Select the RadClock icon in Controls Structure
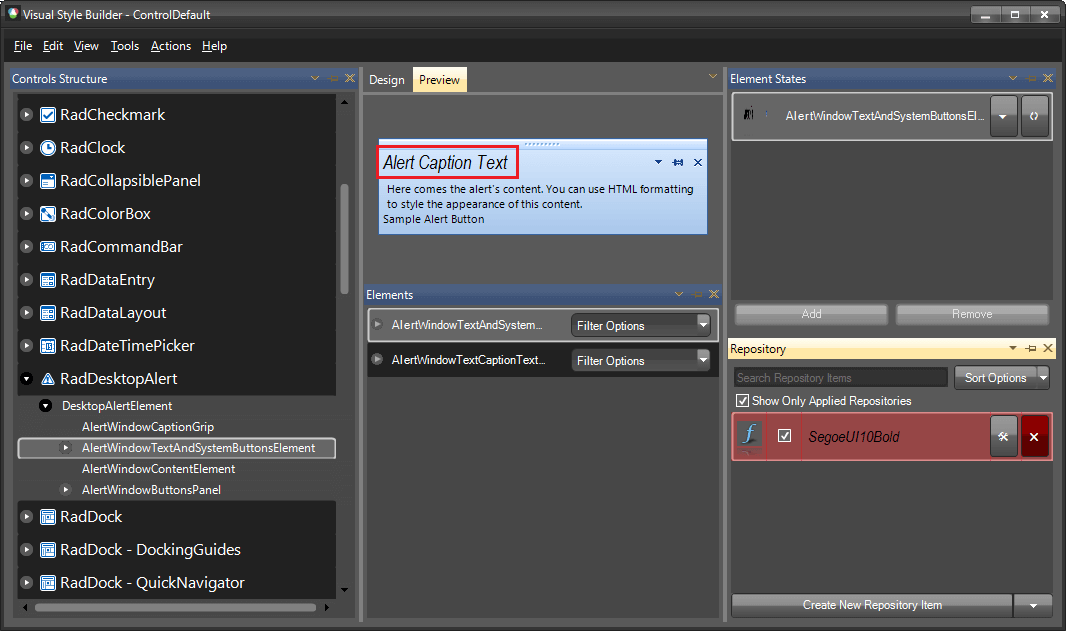This screenshot has height=631, width=1066. tap(50, 147)
